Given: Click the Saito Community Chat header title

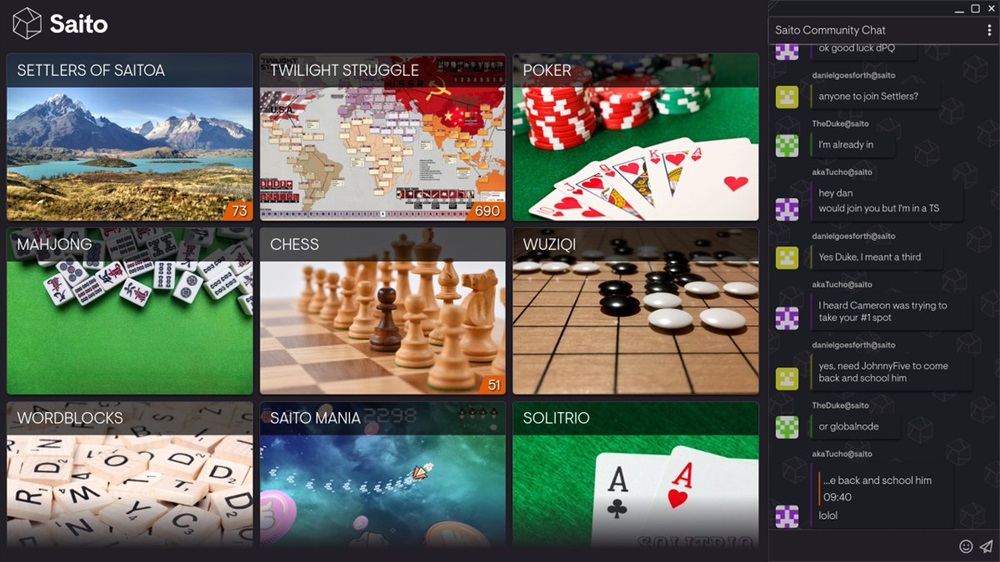Looking at the screenshot, I should [x=830, y=30].
